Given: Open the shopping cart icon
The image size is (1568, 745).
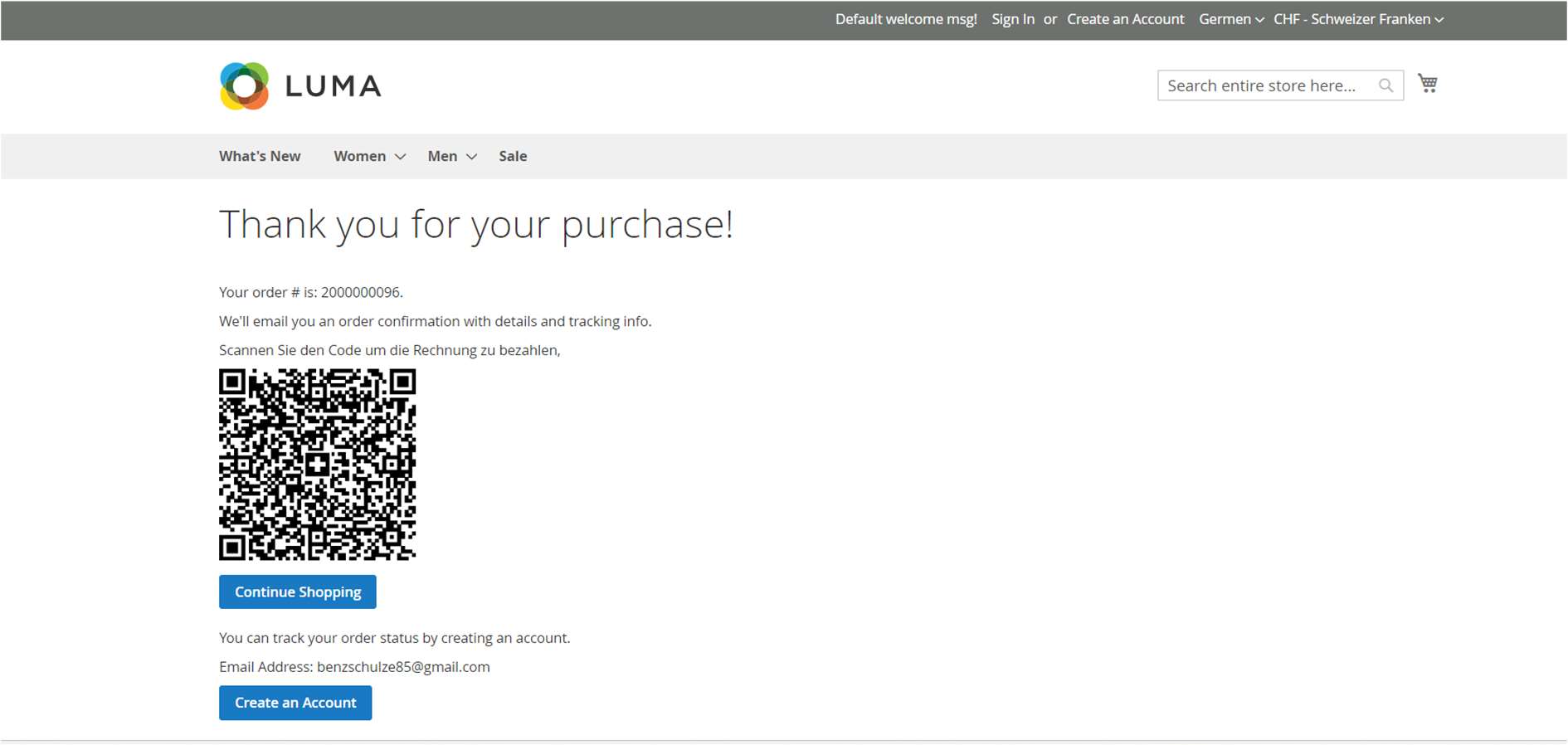Looking at the screenshot, I should [1427, 84].
